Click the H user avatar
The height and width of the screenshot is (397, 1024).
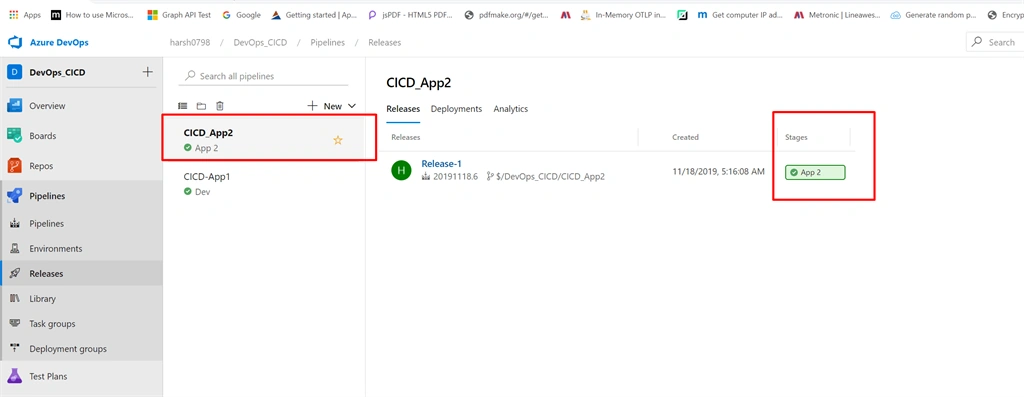(x=402, y=170)
